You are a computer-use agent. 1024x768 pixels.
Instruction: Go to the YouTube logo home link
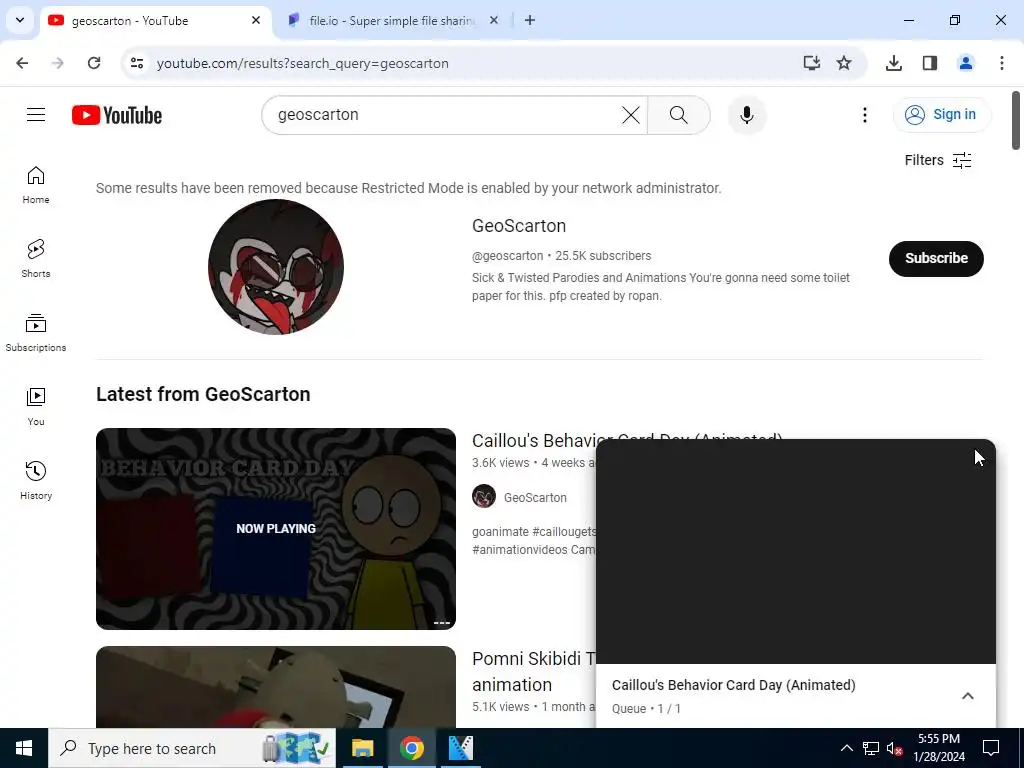click(x=117, y=115)
